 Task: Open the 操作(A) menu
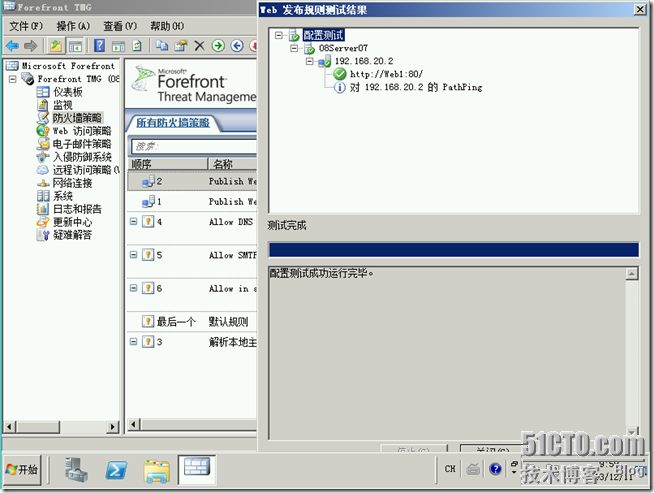pos(73,26)
